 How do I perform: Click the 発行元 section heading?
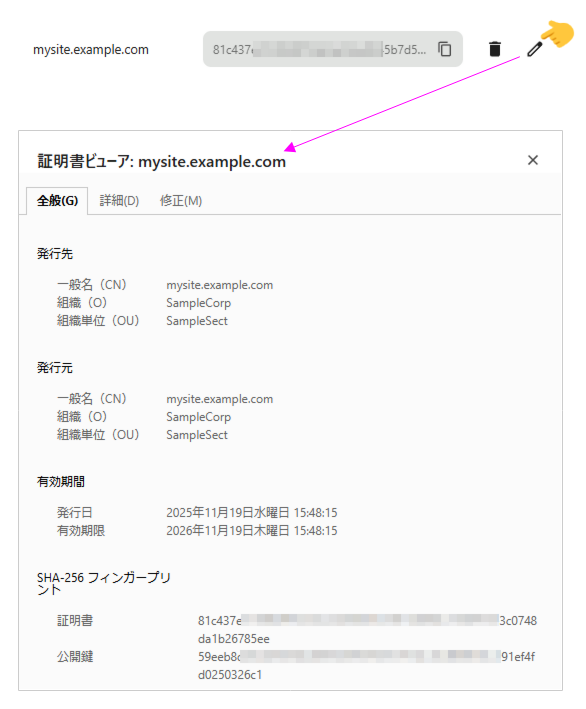(55, 368)
